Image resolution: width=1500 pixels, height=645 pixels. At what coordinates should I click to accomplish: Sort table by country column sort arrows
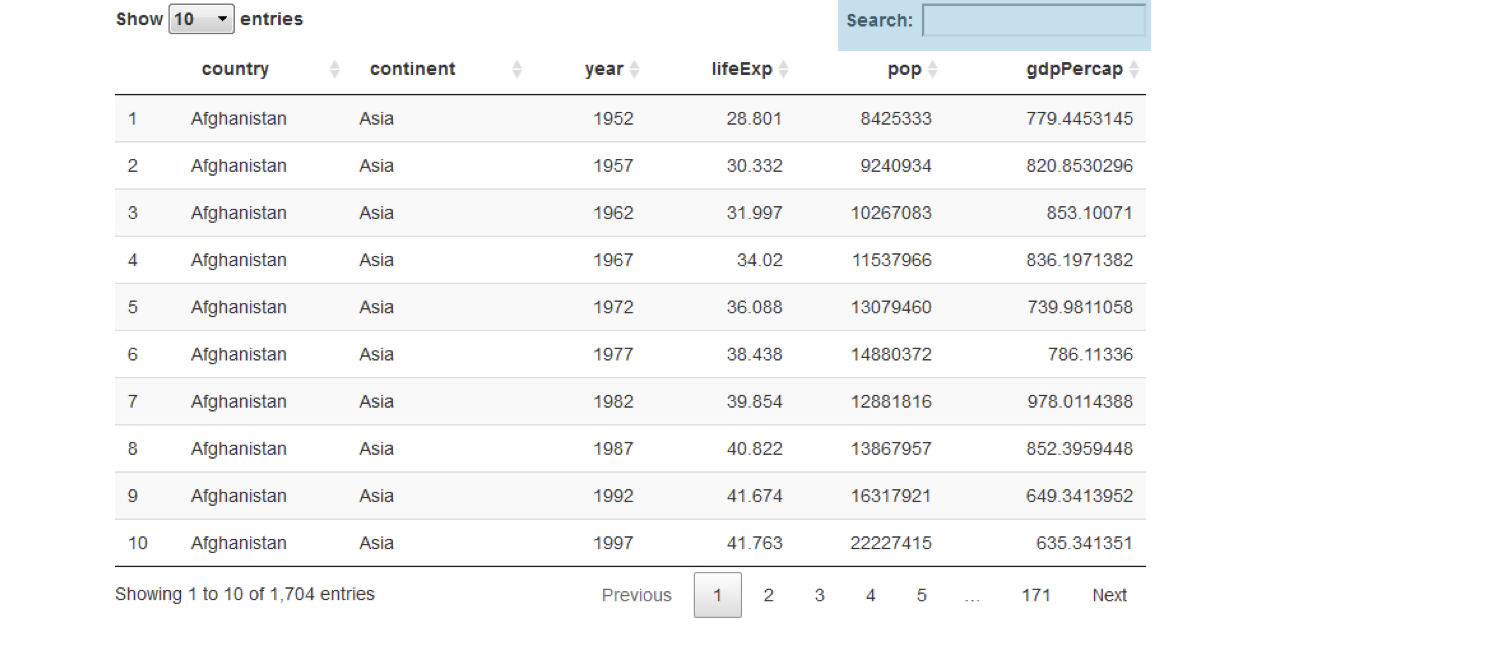(335, 69)
